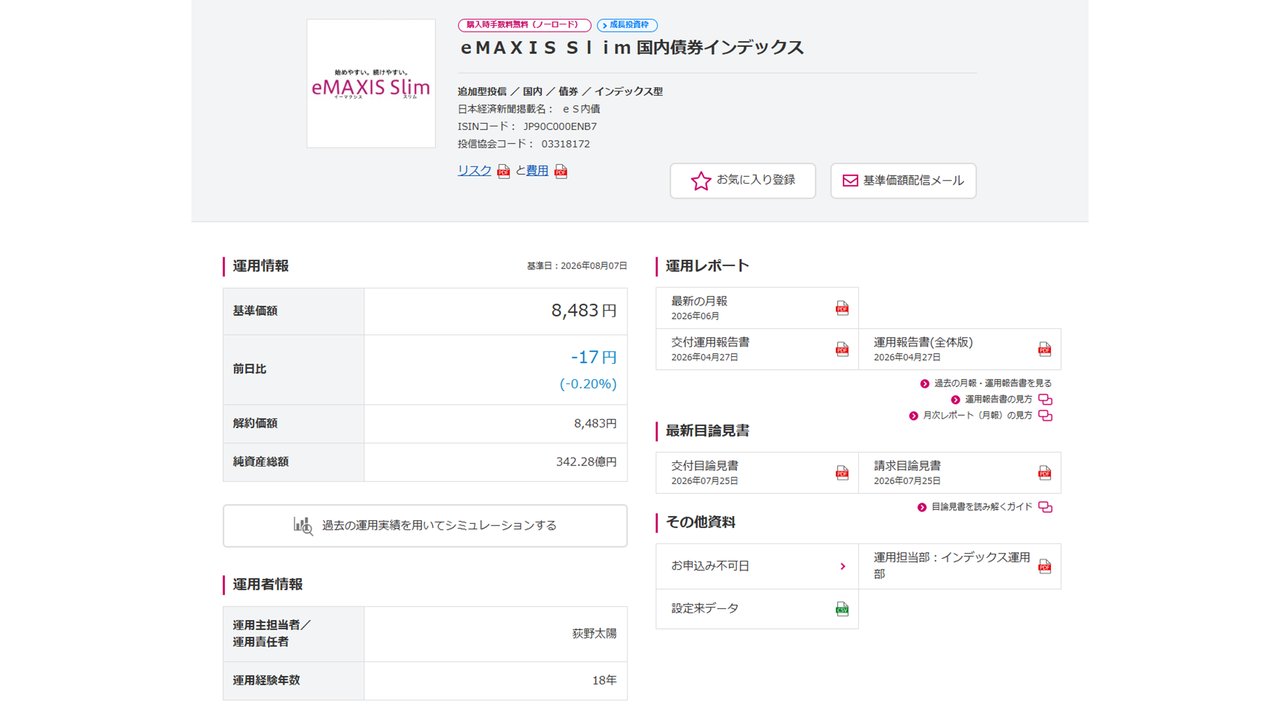Click the 運用者情報 section heading
This screenshot has height=720, width=1280.
click(267, 584)
